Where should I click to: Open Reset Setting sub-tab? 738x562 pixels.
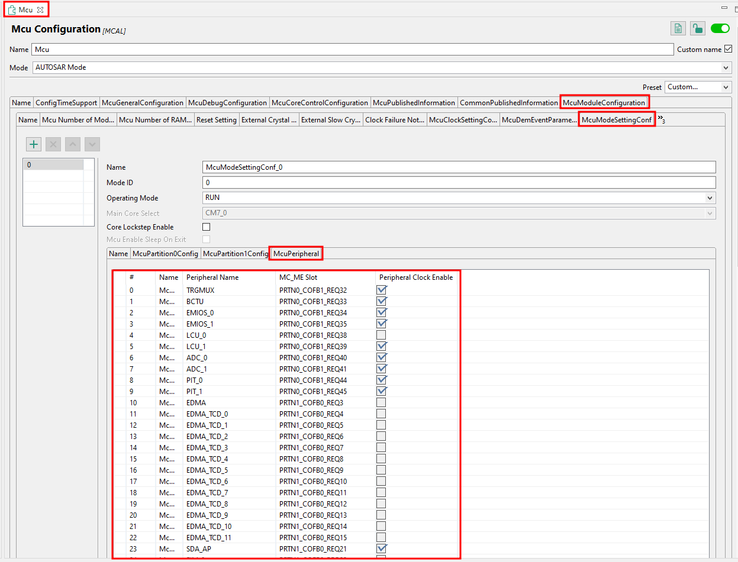(217, 120)
